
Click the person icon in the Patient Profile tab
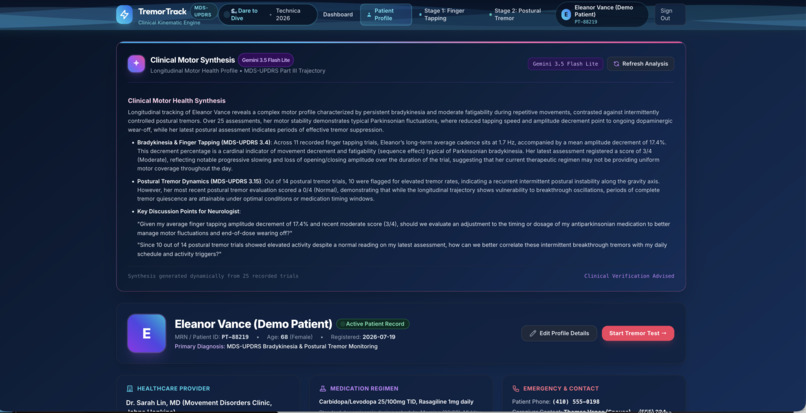[x=369, y=14]
